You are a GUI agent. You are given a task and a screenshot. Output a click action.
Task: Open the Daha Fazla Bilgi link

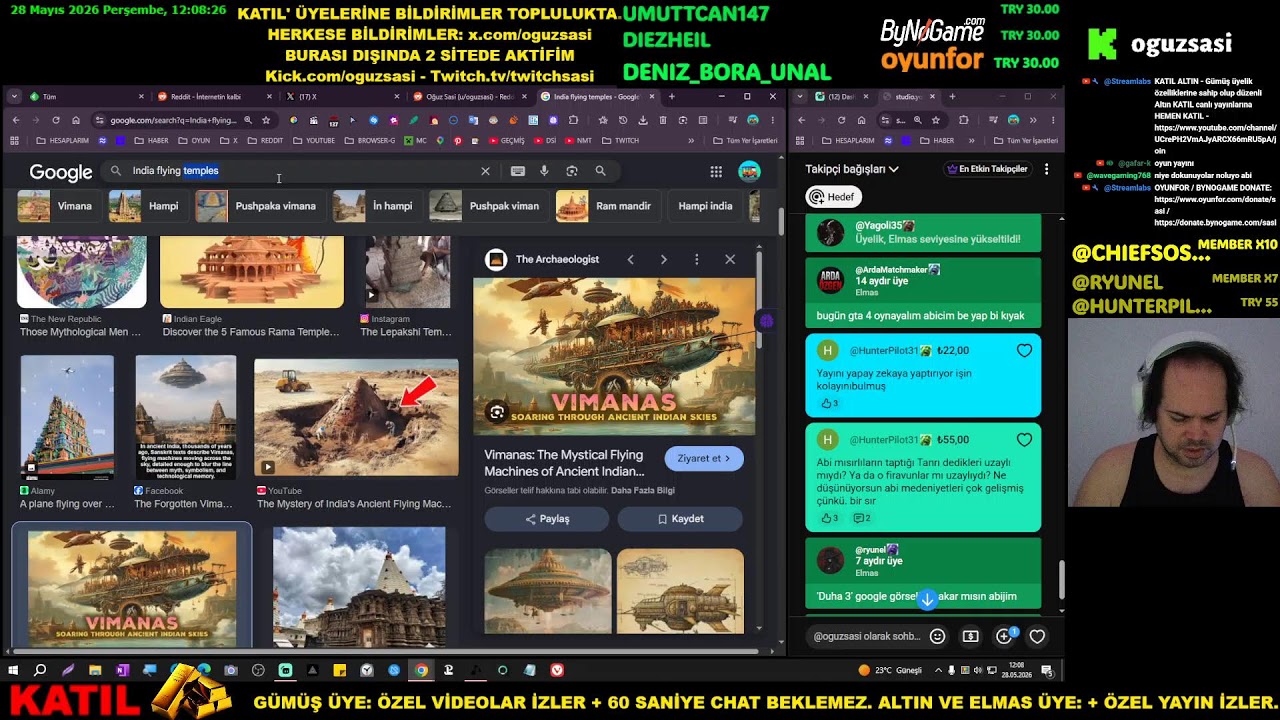point(643,491)
